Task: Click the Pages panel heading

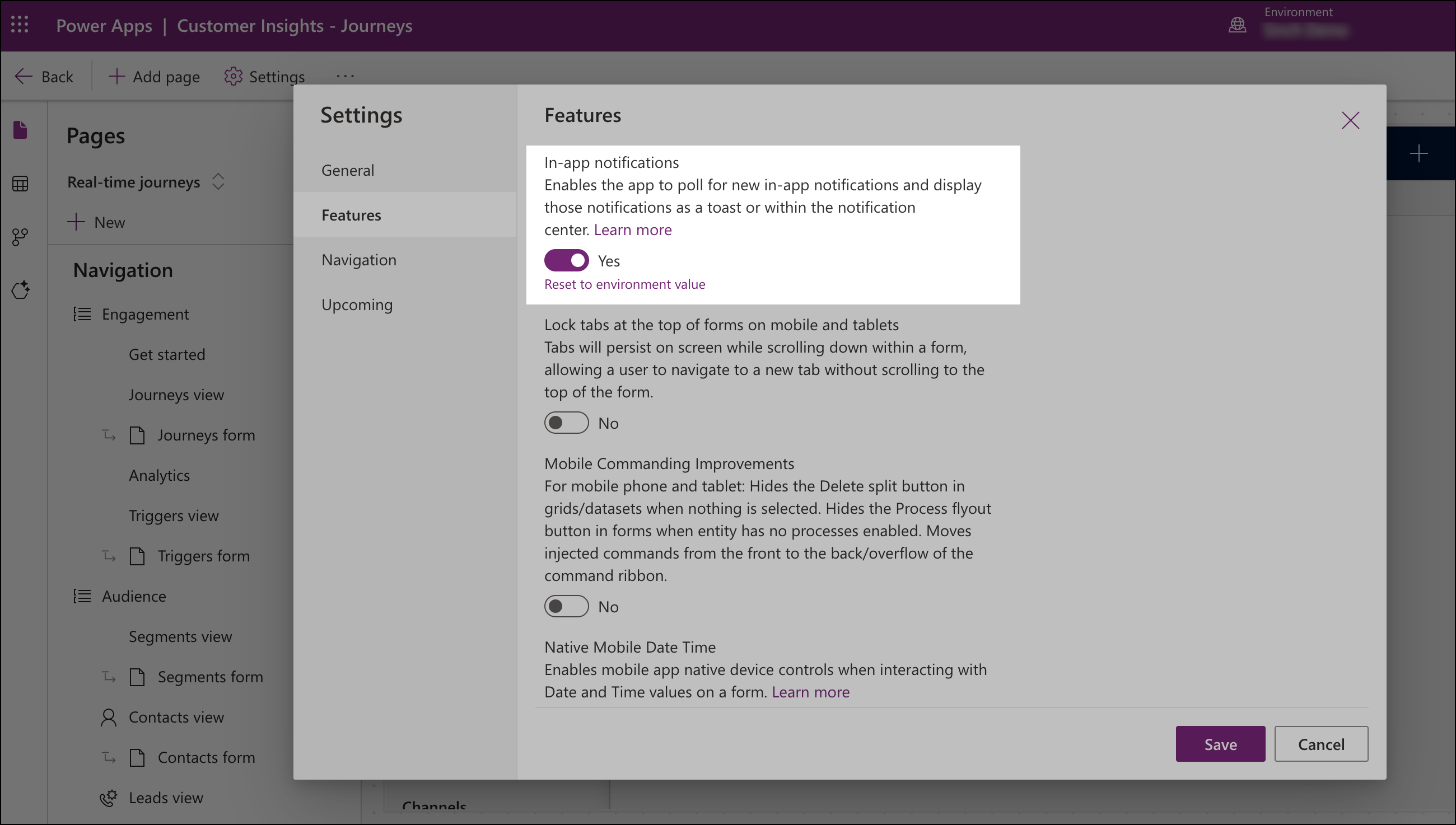Action: (x=95, y=136)
